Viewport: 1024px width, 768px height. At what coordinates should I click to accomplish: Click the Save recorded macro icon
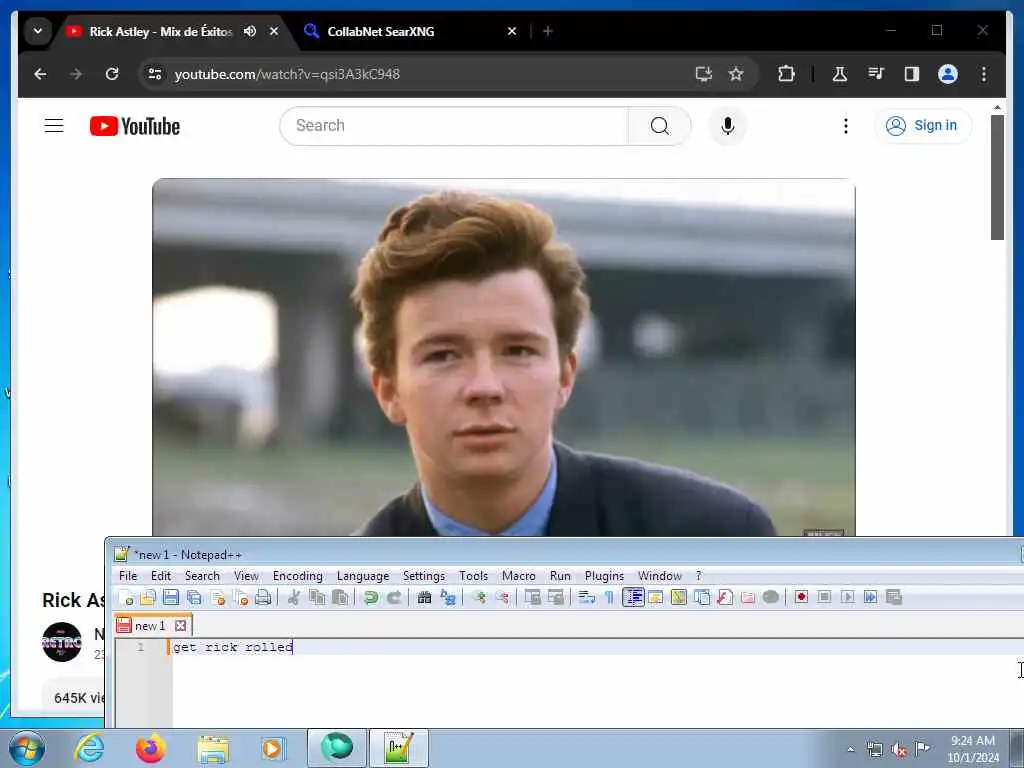point(893,598)
